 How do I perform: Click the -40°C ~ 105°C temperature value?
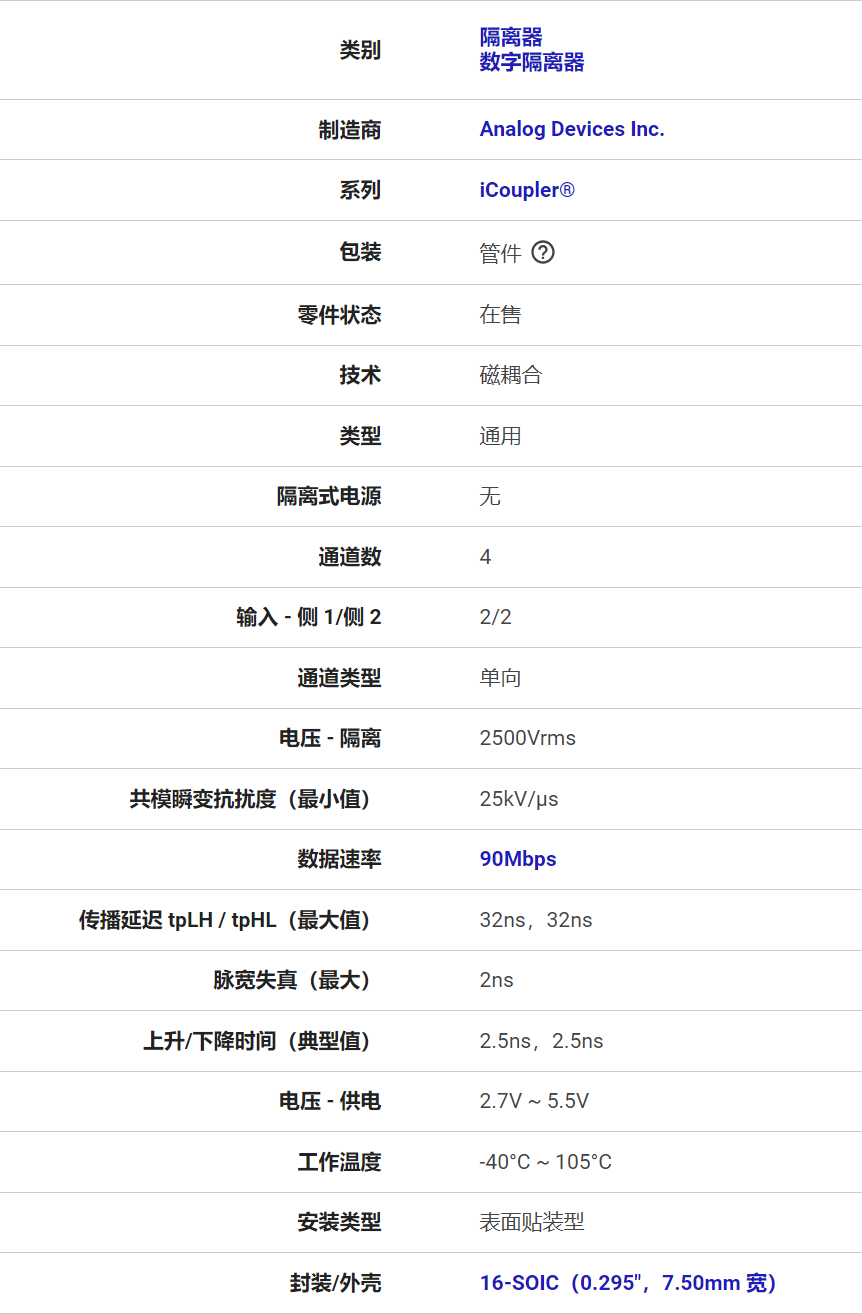coord(546,1162)
